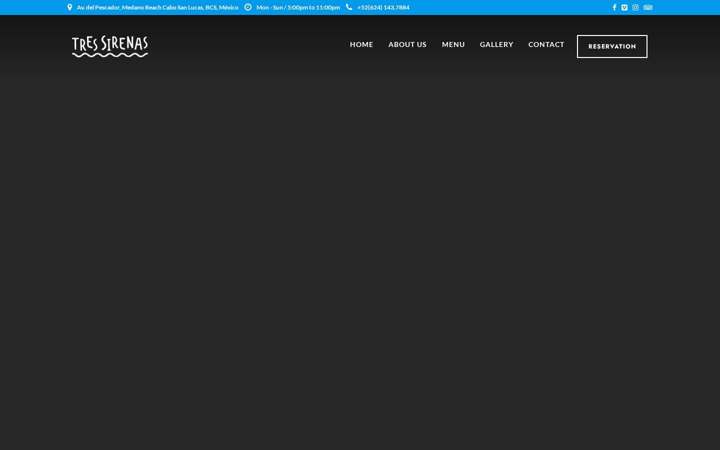Call the +52(624) phone number
Image resolution: width=720 pixels, height=450 pixels.
[383, 7]
